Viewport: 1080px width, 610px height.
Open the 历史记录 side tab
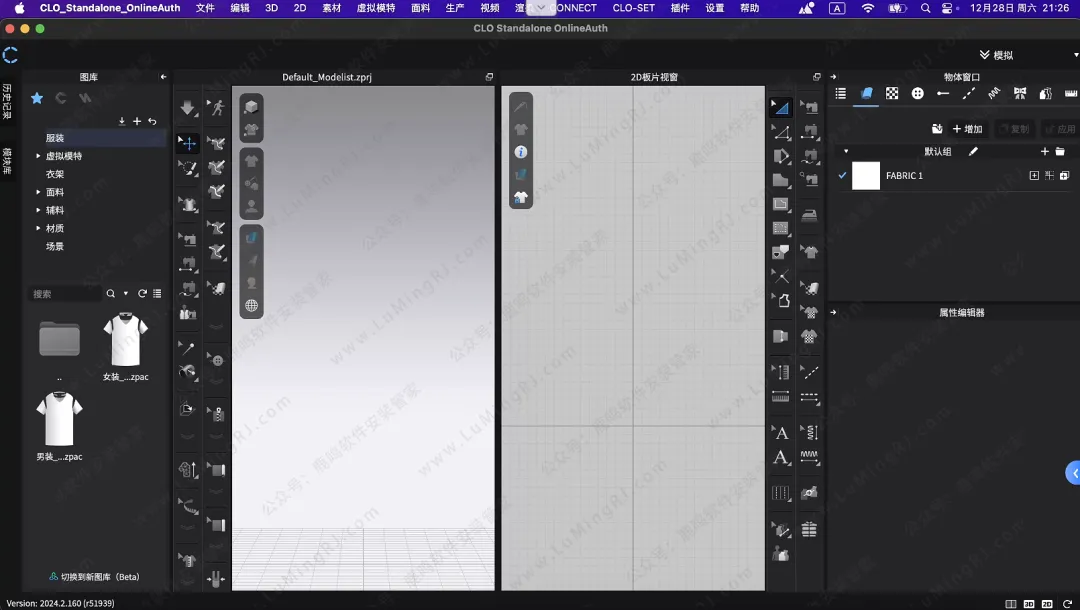pos(7,101)
